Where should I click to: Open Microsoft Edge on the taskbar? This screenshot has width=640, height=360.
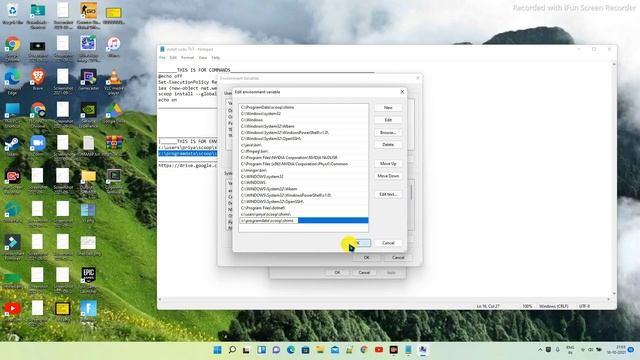click(x=291, y=350)
